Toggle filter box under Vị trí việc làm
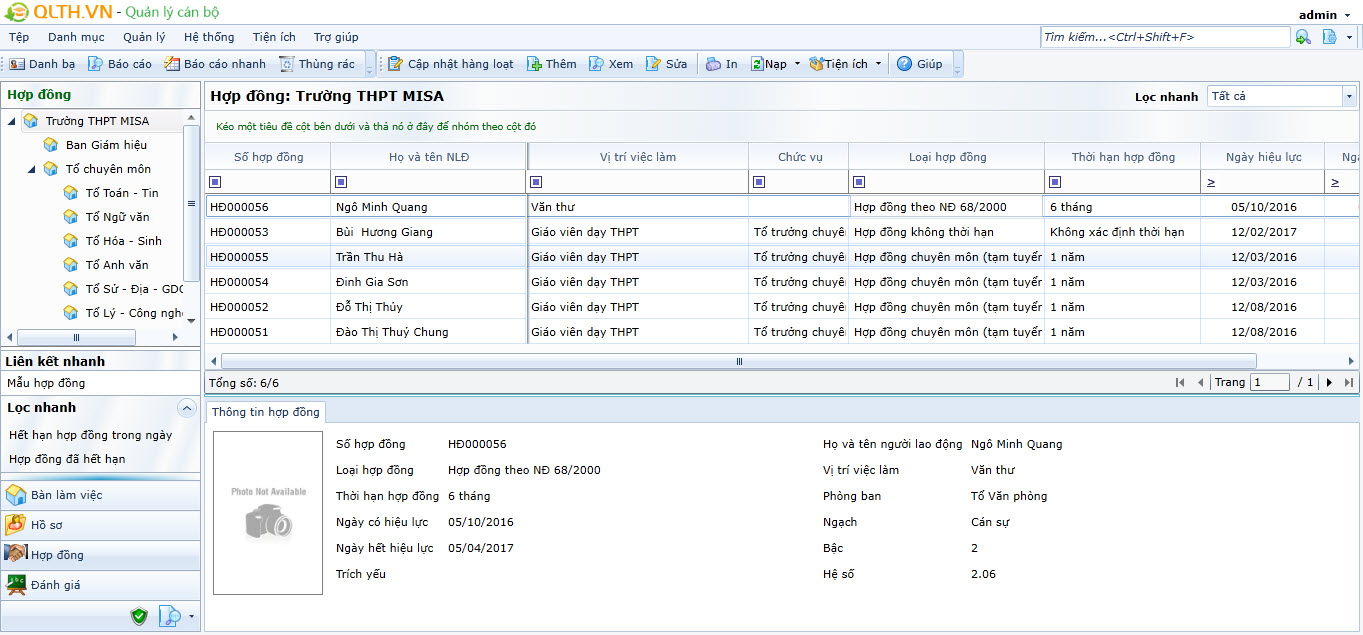The width and height of the screenshot is (1363, 635). click(537, 182)
